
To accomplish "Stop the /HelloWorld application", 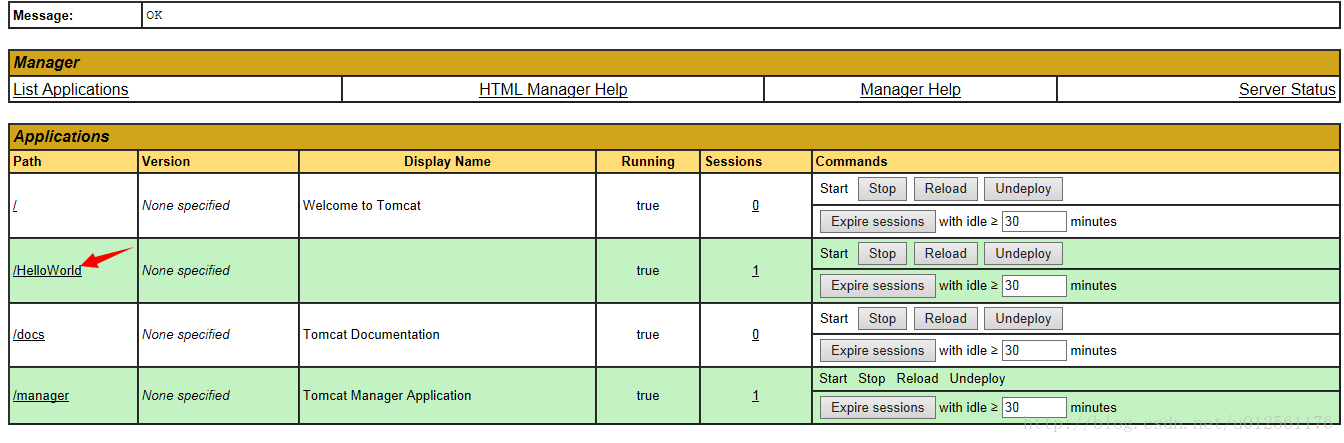I will point(882,254).
